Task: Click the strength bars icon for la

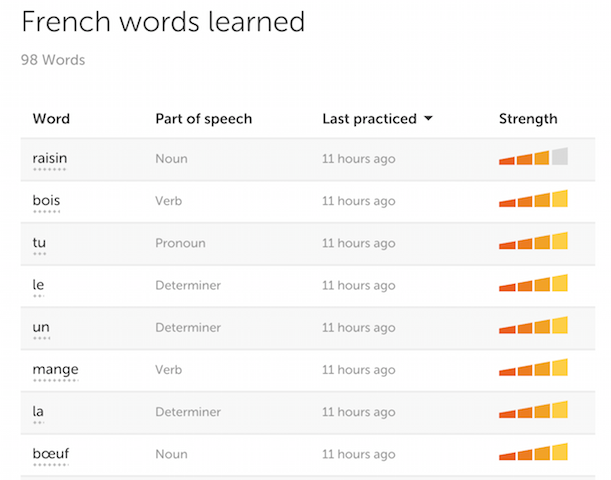Action: [533, 411]
